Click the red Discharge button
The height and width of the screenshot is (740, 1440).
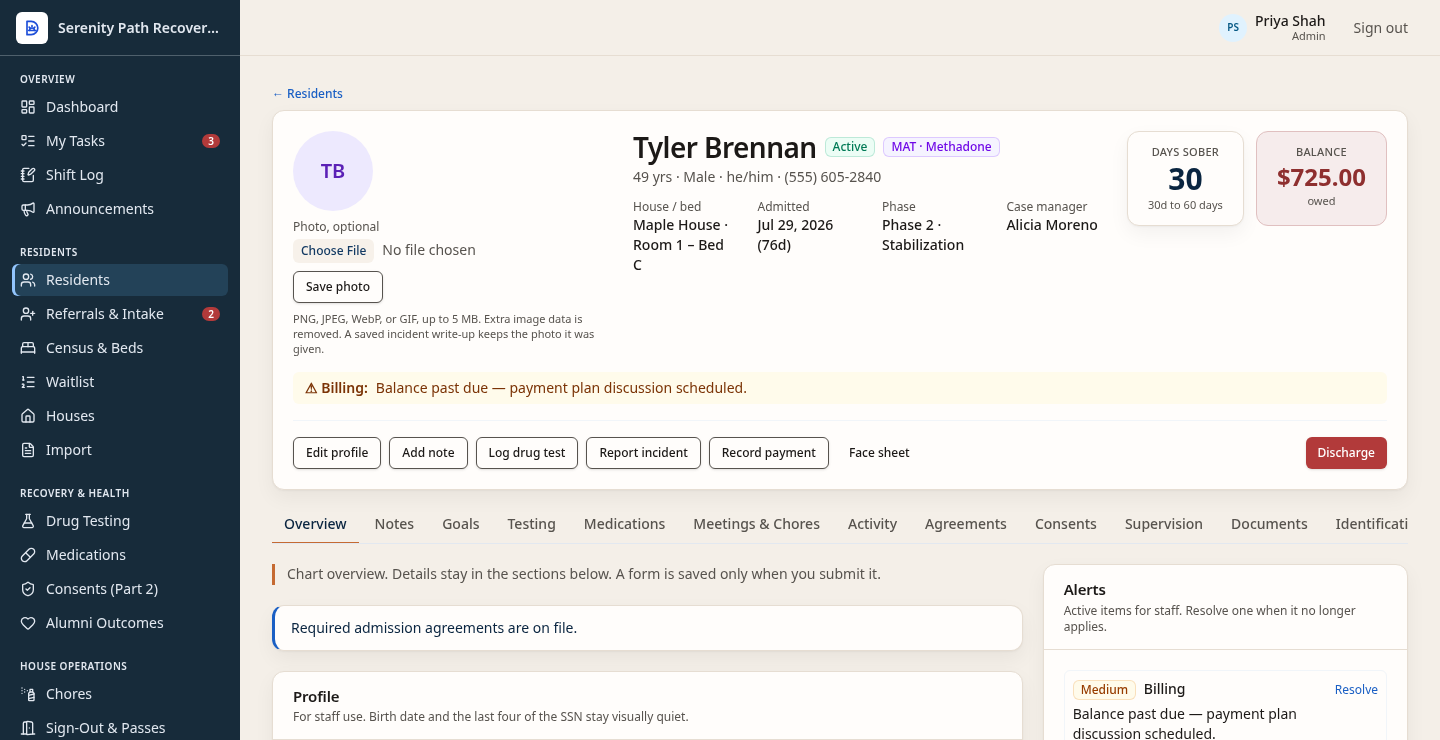(x=1346, y=453)
